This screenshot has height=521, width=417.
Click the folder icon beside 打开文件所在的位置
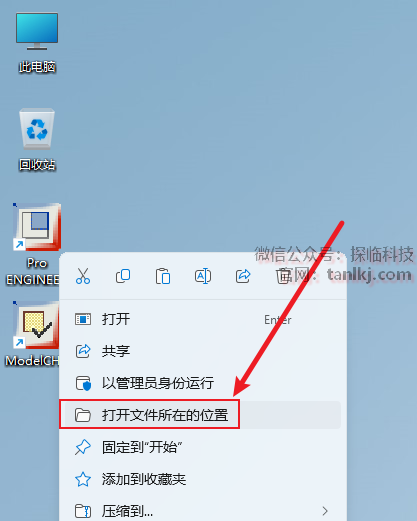83,415
